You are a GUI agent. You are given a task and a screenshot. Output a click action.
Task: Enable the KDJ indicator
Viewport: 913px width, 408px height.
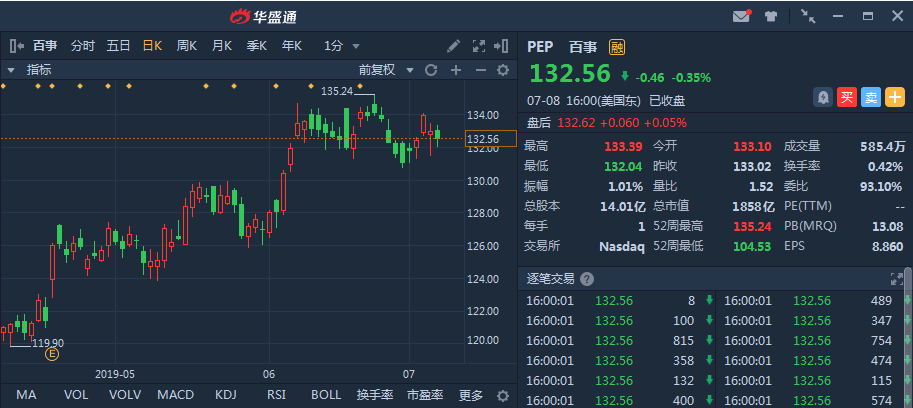point(226,395)
